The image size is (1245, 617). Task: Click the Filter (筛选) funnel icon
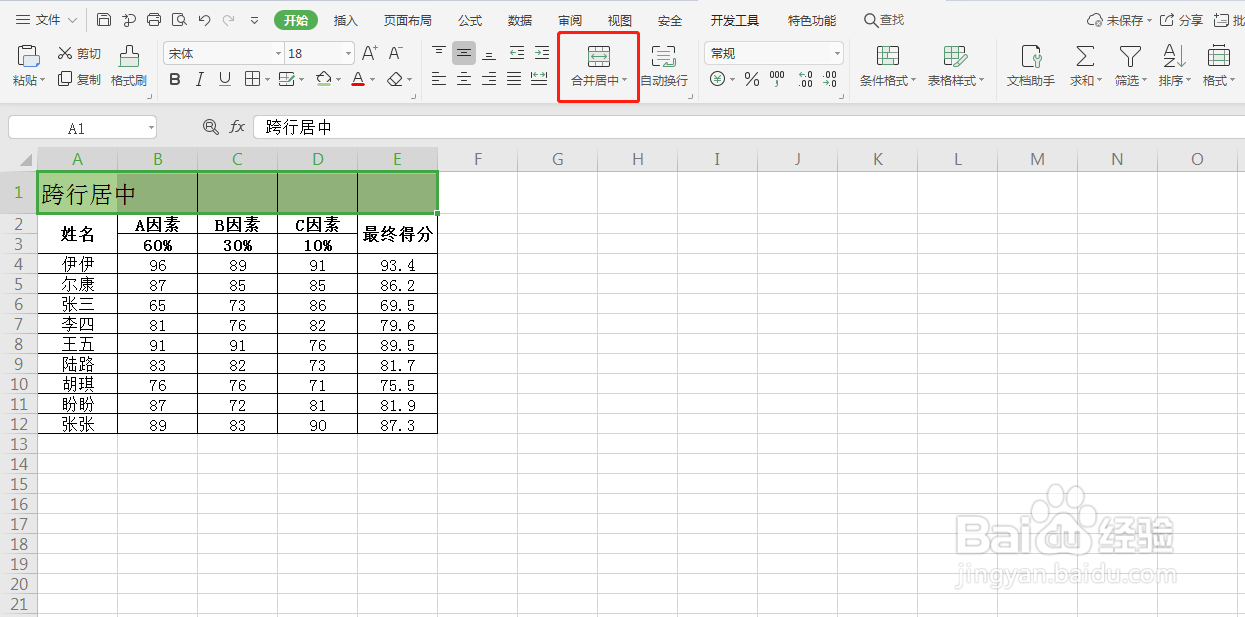tap(1130, 56)
